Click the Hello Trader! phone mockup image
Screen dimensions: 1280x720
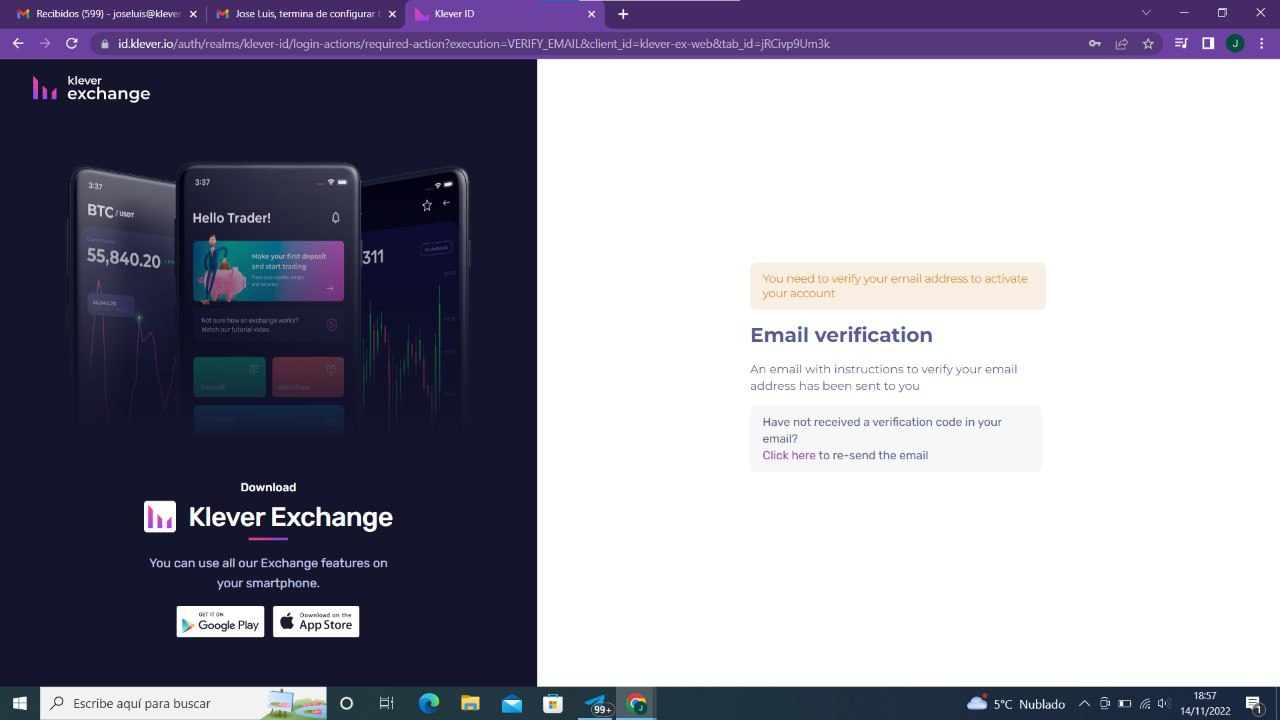268,302
